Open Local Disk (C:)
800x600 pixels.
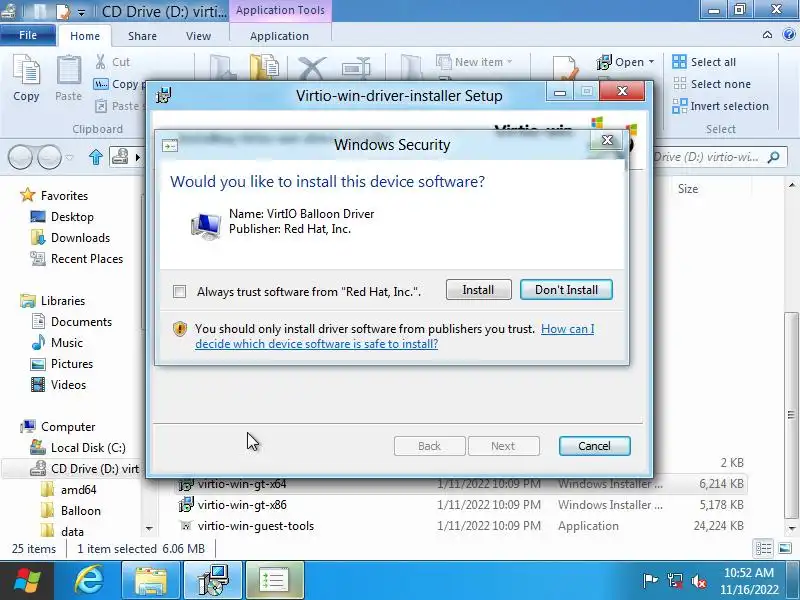[78, 447]
